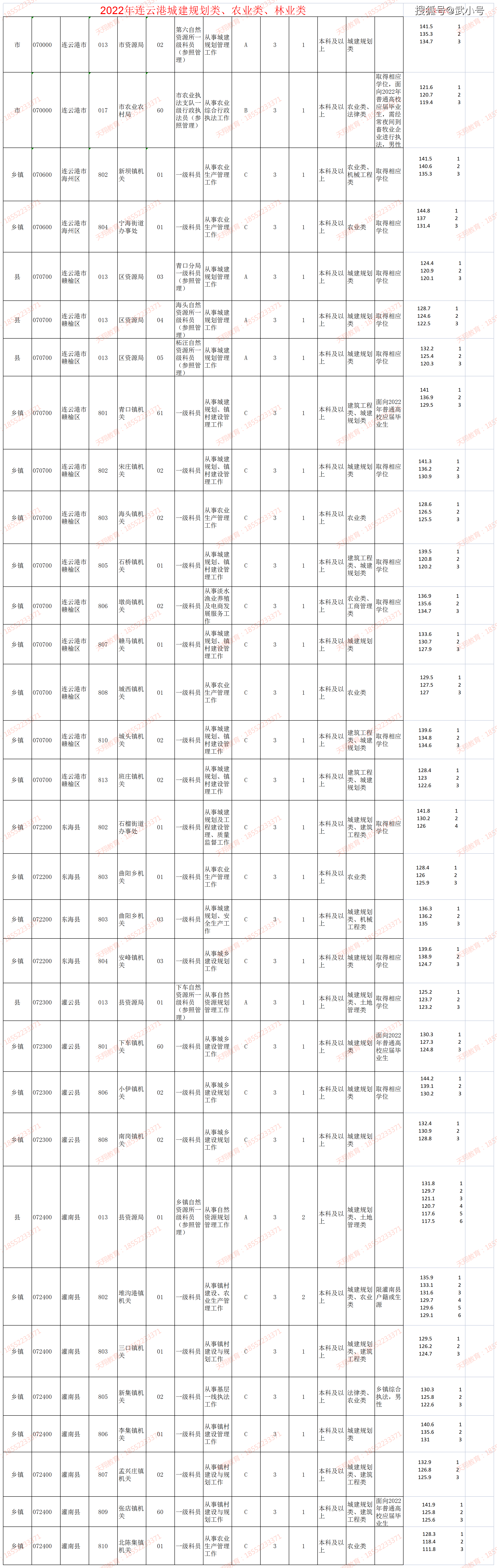Click the 144.2 score value
The image size is (497, 1568).
[x=427, y=1079]
